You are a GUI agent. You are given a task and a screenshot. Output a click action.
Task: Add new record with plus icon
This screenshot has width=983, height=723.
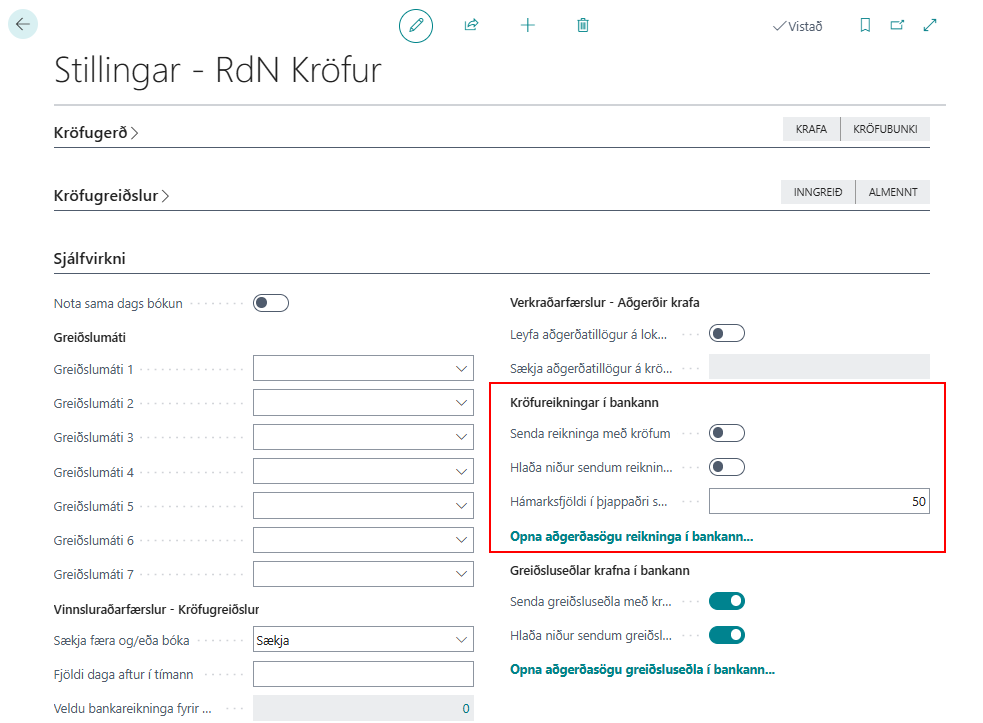pos(528,25)
